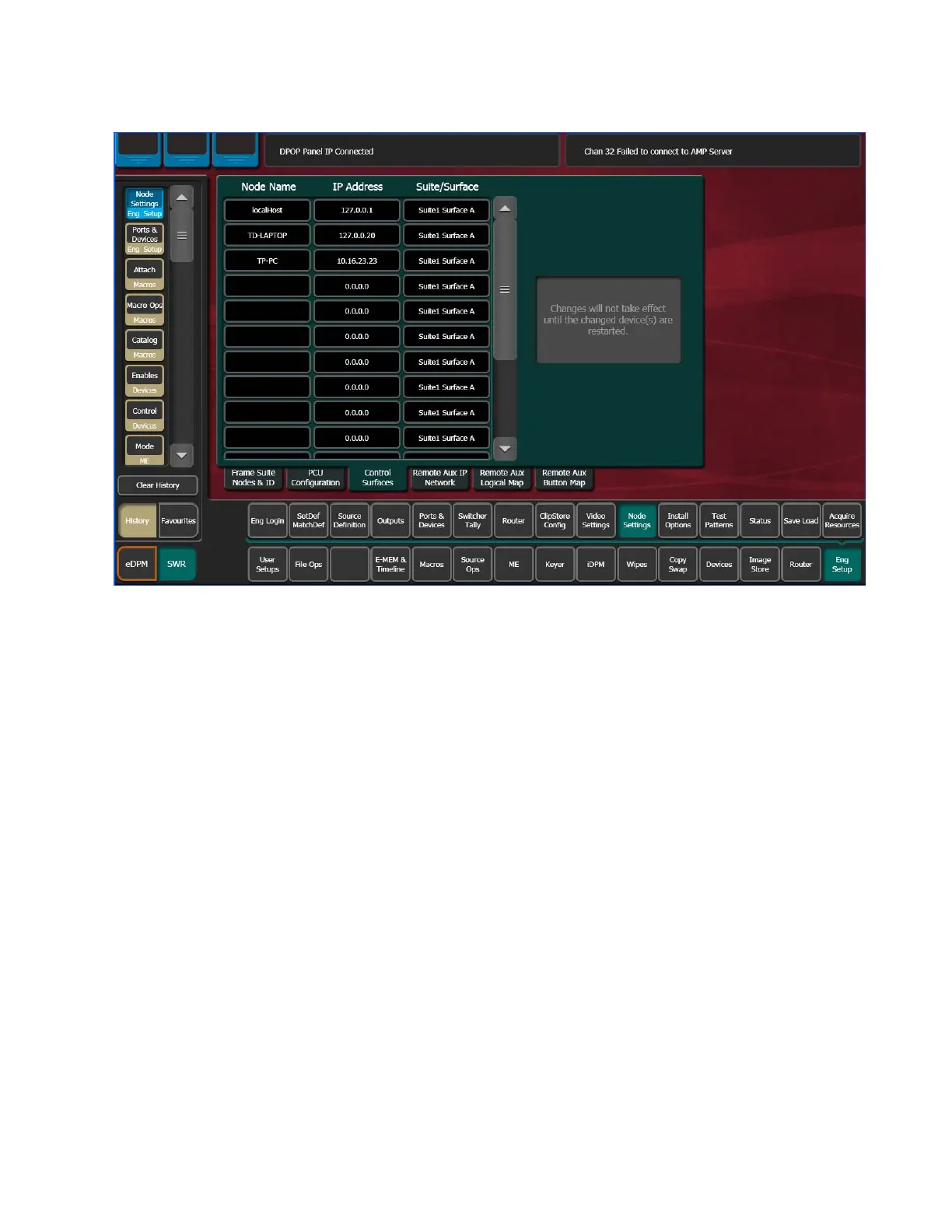Open Node Settings in history list
The image size is (952, 1232).
[145, 203]
